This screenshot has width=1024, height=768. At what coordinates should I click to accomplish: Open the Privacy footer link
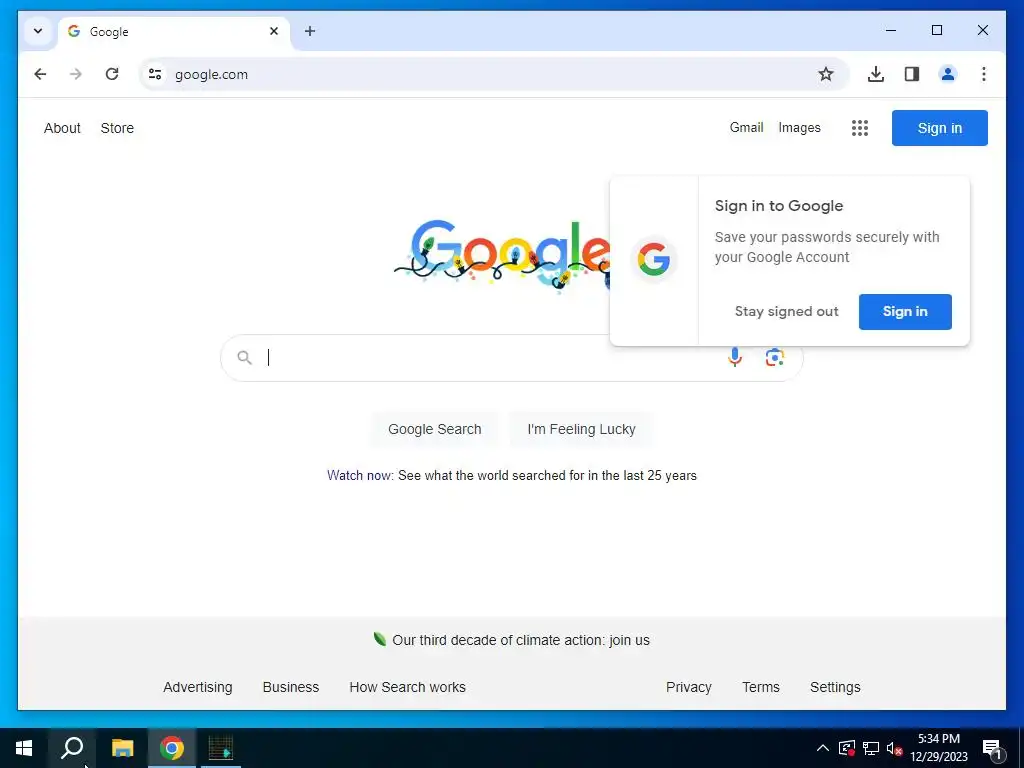(688, 687)
